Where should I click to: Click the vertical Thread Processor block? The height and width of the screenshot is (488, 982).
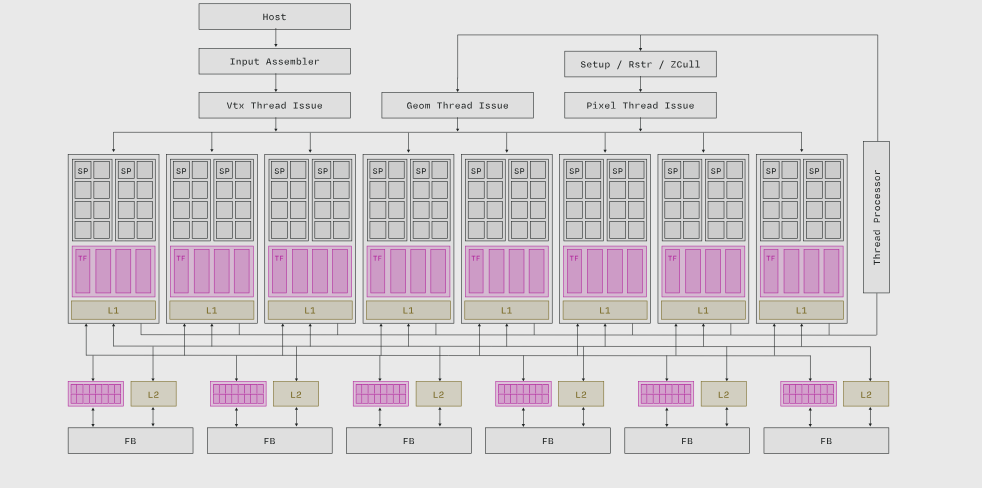point(876,217)
